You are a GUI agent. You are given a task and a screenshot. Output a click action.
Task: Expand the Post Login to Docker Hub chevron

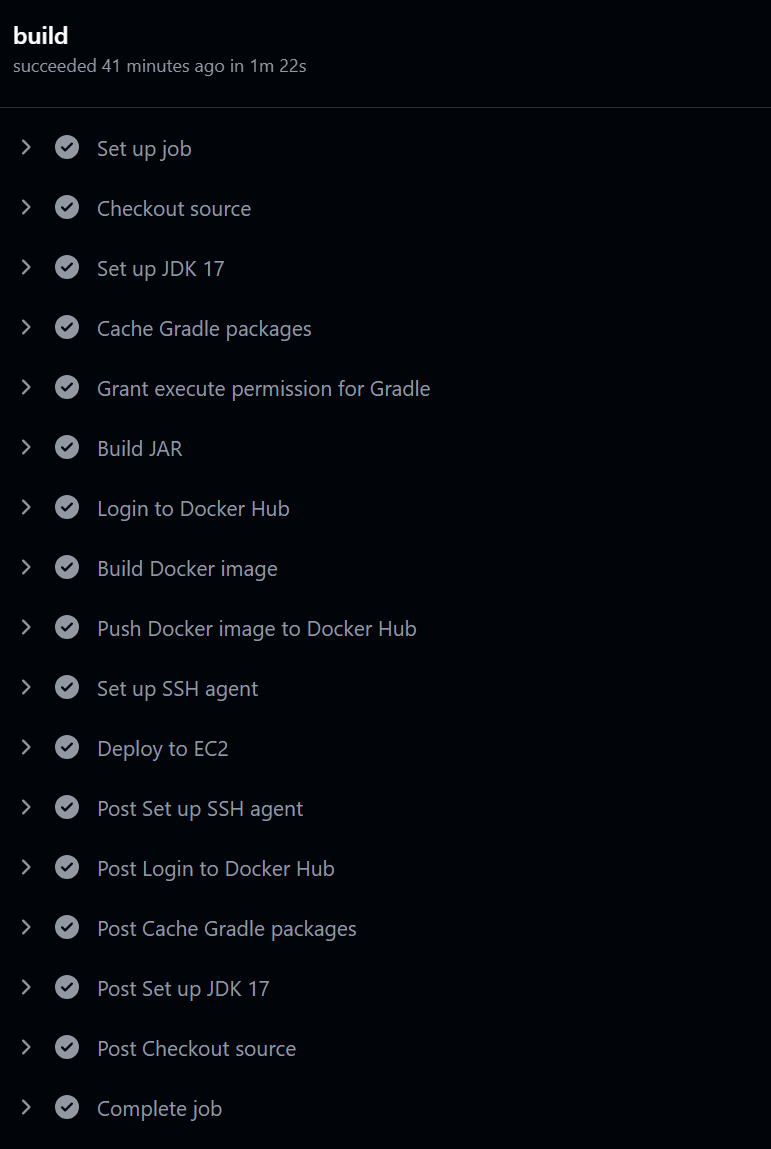point(26,868)
